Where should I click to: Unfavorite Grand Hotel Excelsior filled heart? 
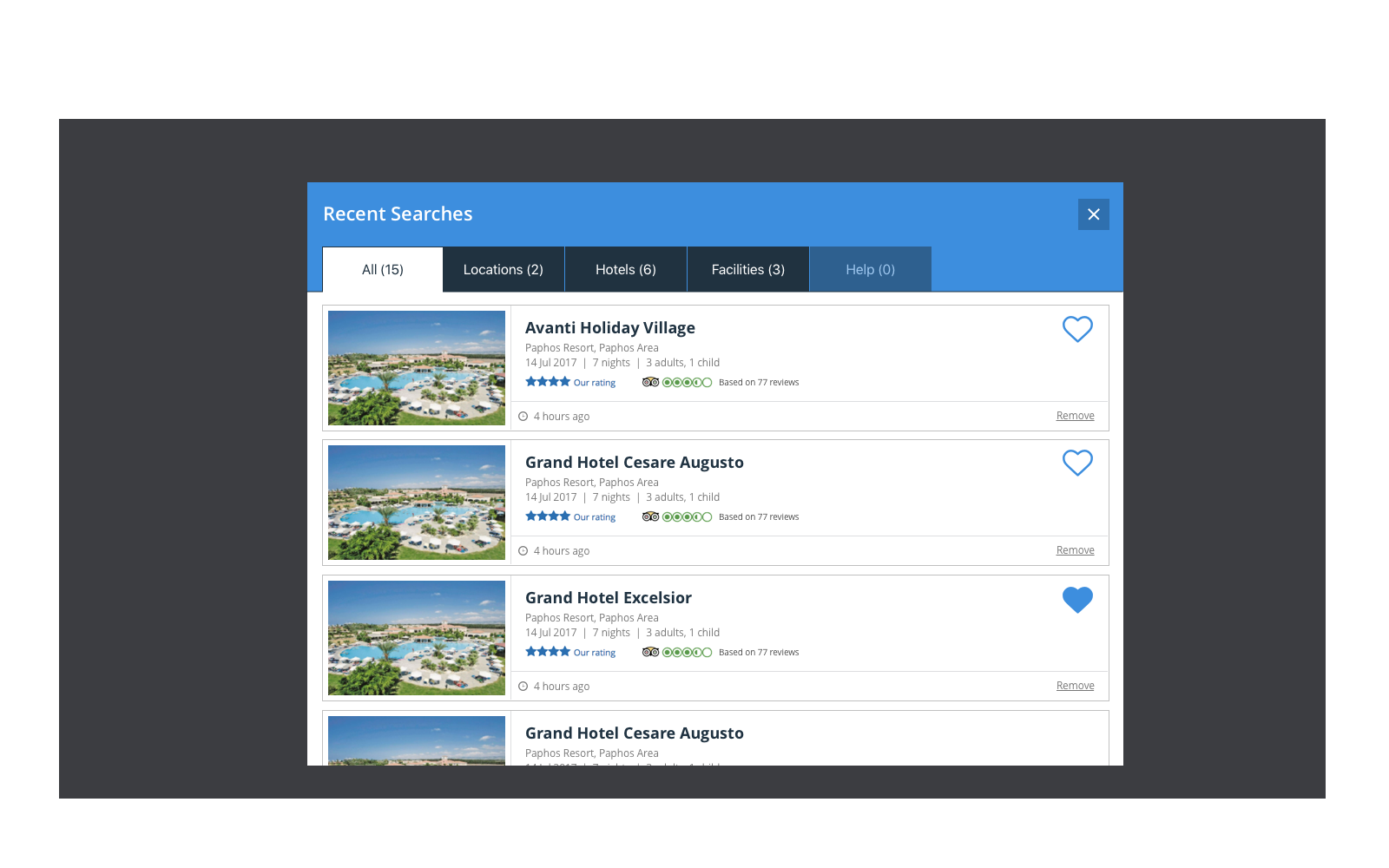[1077, 600]
